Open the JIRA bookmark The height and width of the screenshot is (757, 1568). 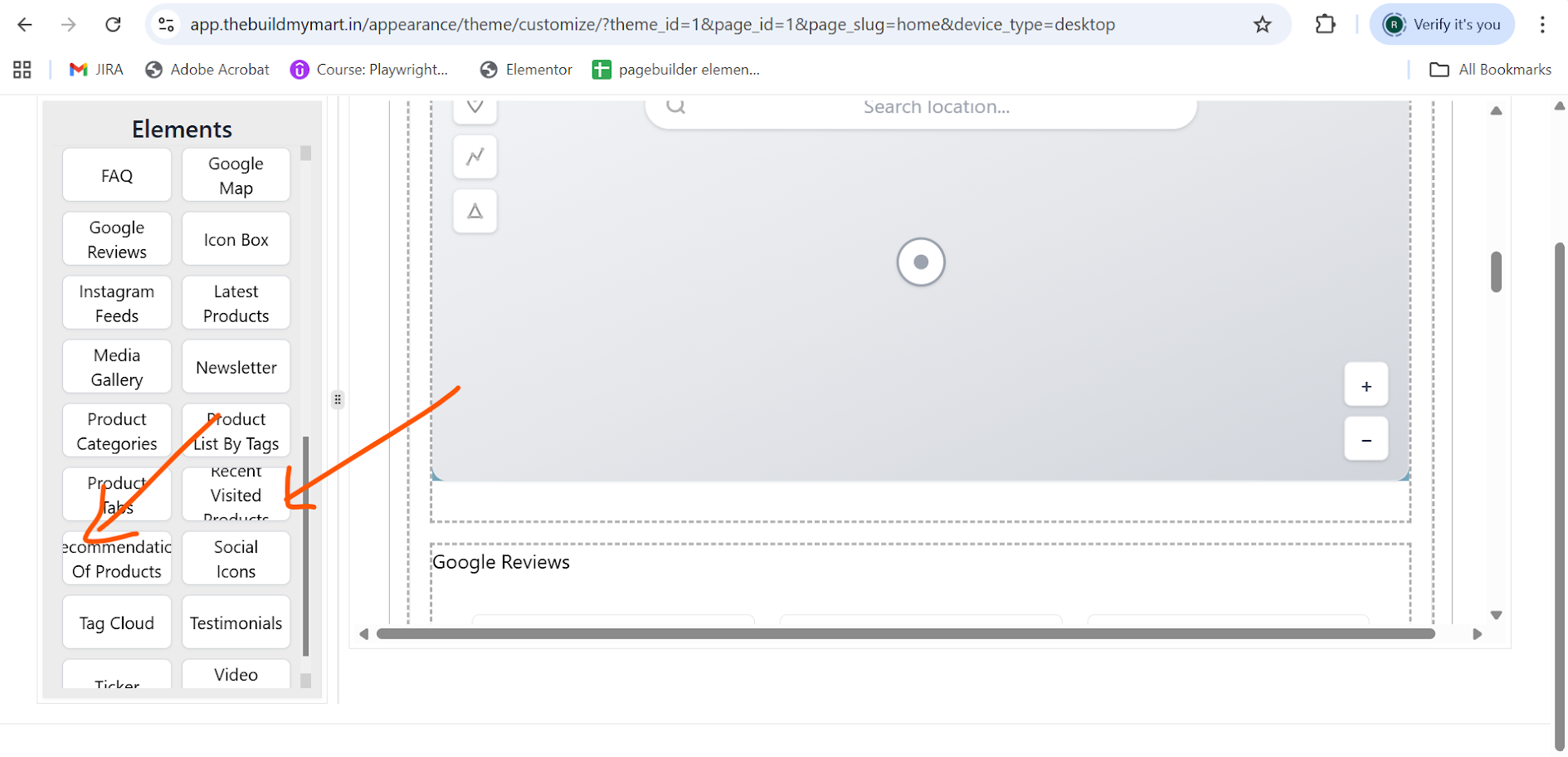click(96, 70)
